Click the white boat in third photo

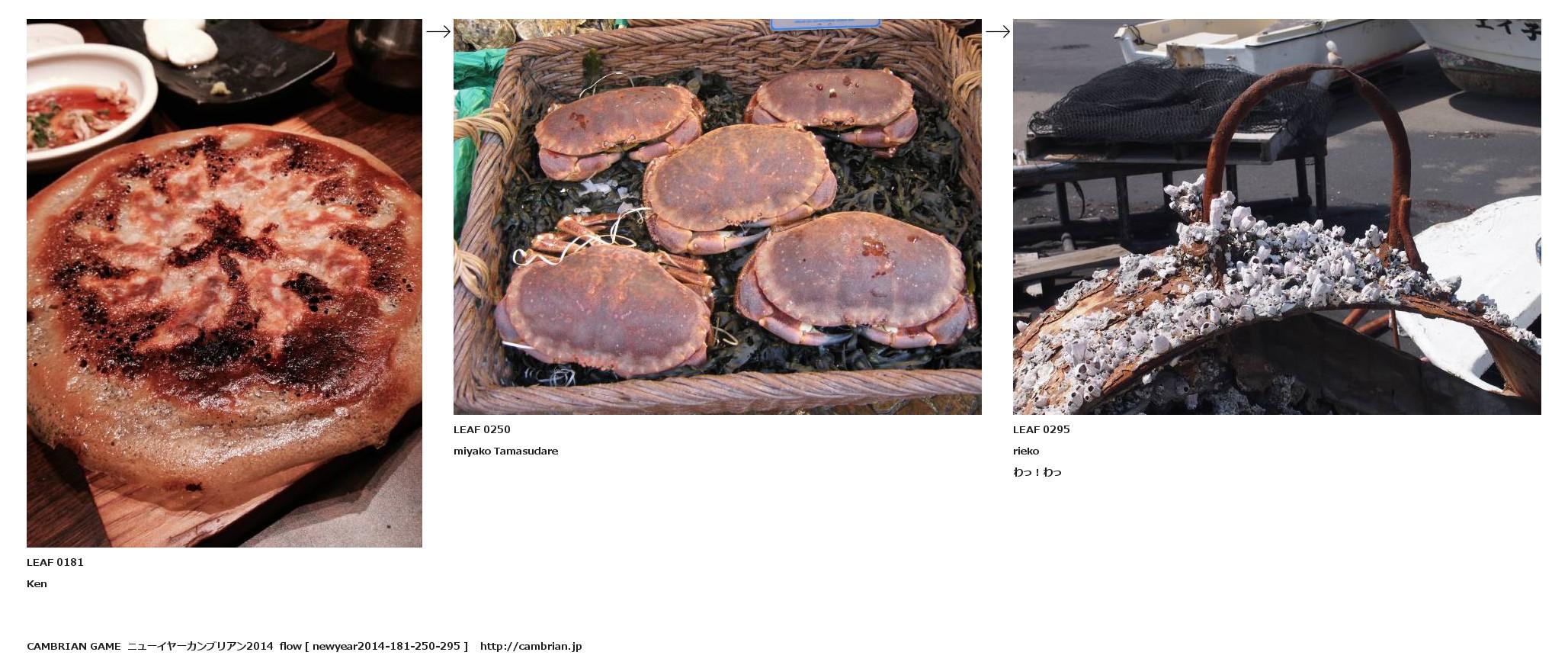click(1265, 44)
